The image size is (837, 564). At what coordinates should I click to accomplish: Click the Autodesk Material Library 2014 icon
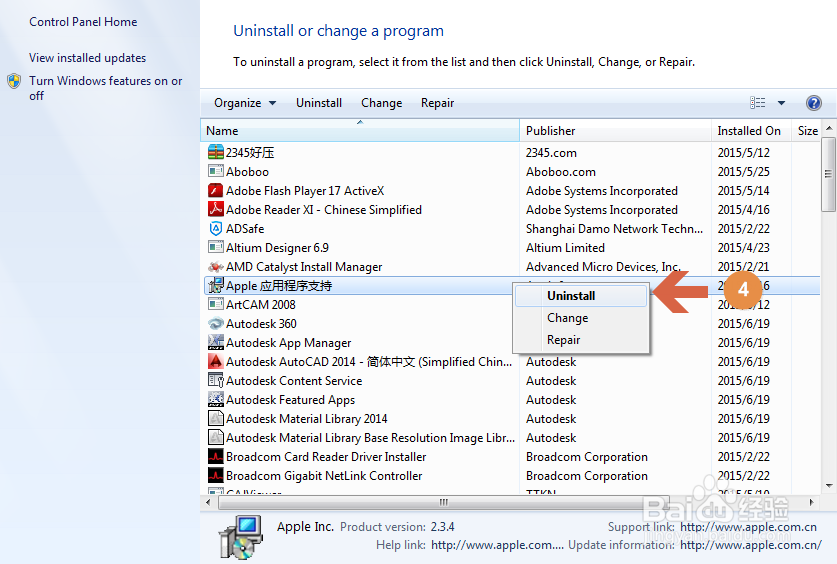tap(216, 418)
